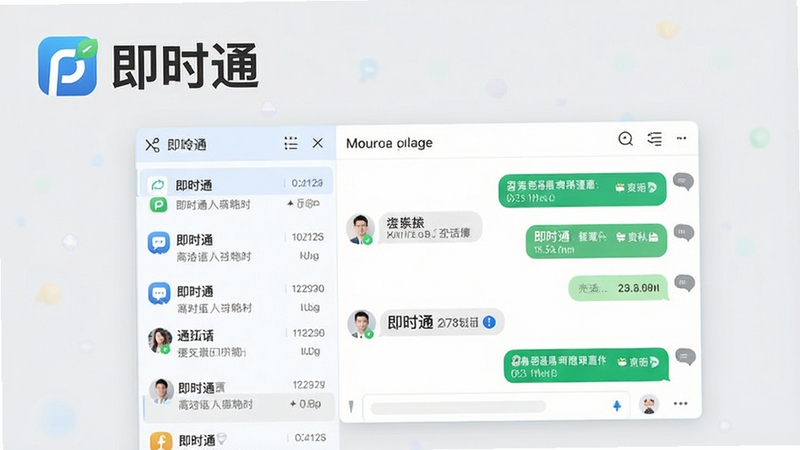Click the refresh icon on the first 即时通 row
800x450 pixels.
coord(158,185)
